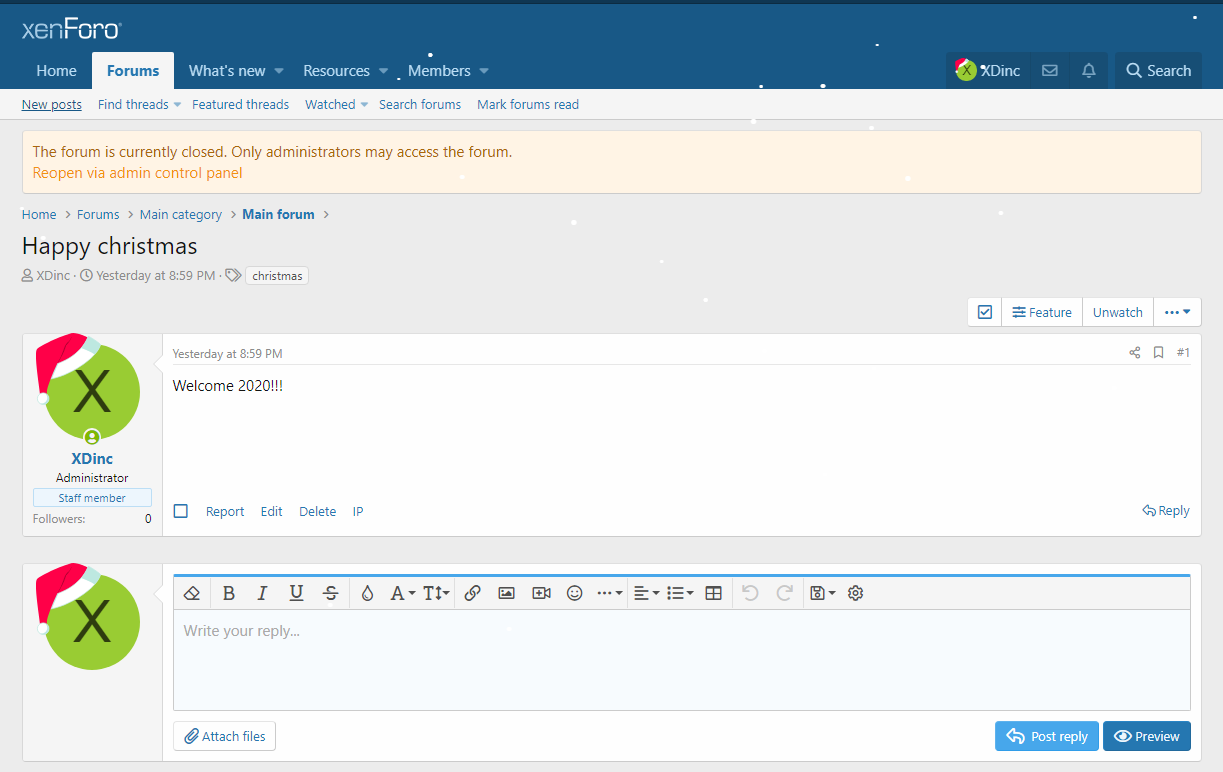Open the more options ellipsis menu beside Unwatch

coord(1177,312)
